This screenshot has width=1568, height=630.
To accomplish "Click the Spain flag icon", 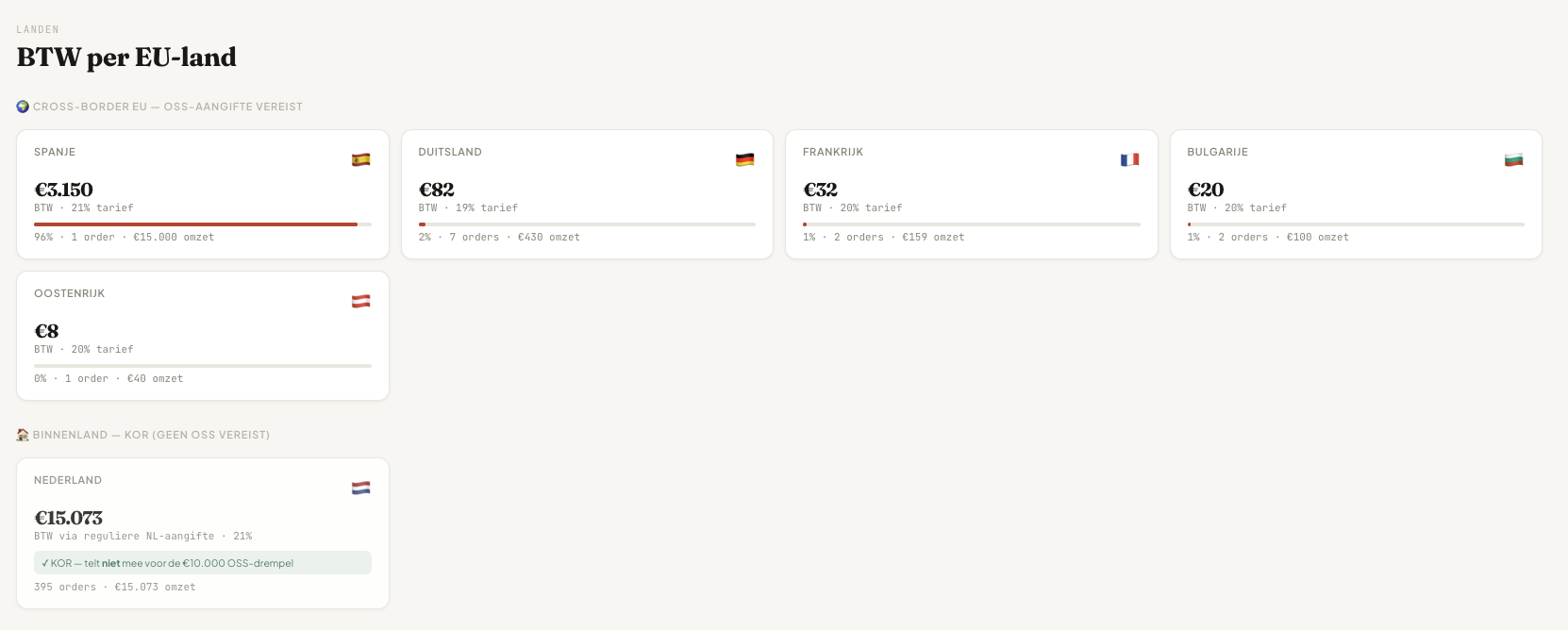I will (360, 159).
